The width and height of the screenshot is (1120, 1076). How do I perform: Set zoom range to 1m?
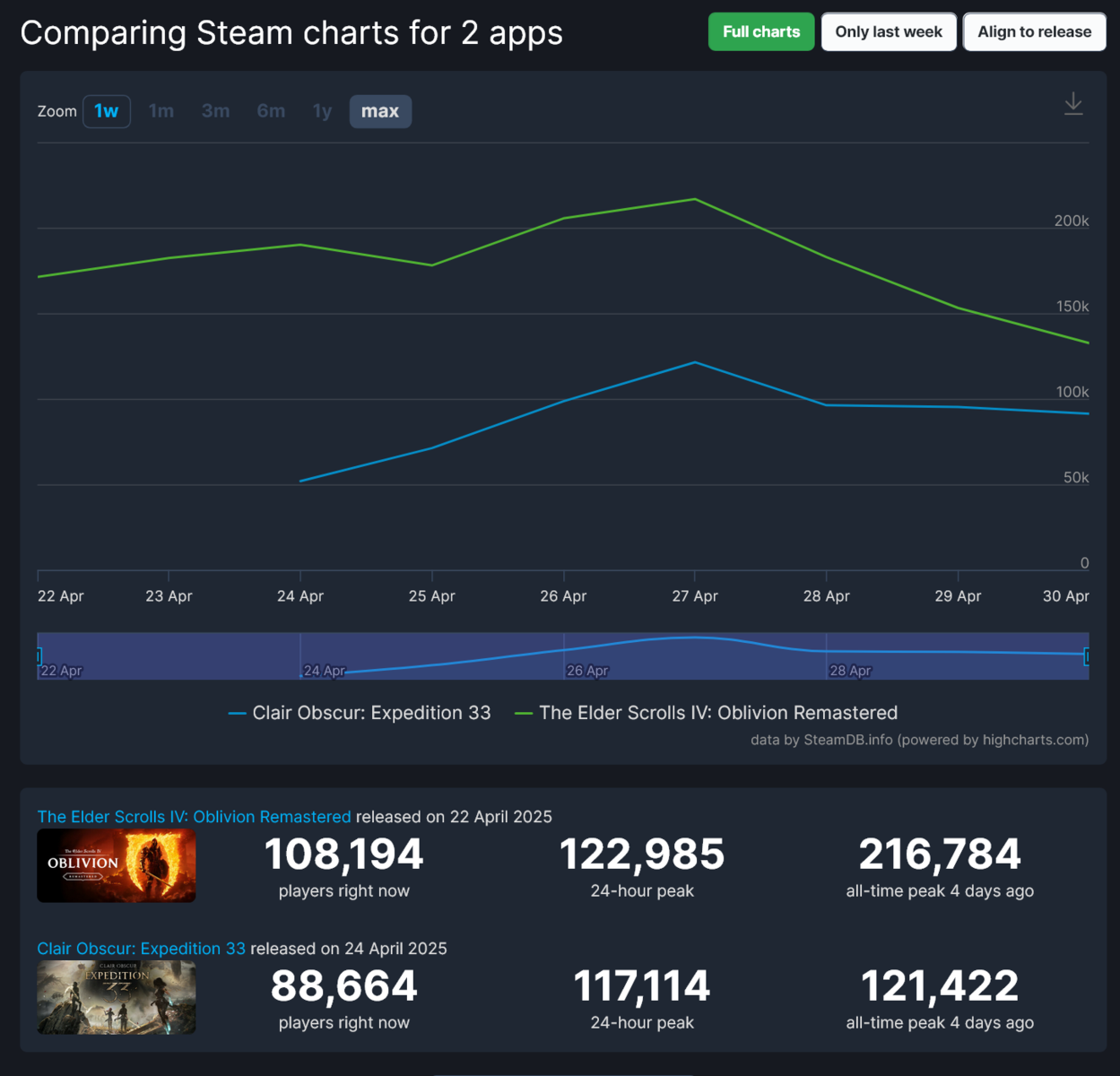[x=161, y=111]
